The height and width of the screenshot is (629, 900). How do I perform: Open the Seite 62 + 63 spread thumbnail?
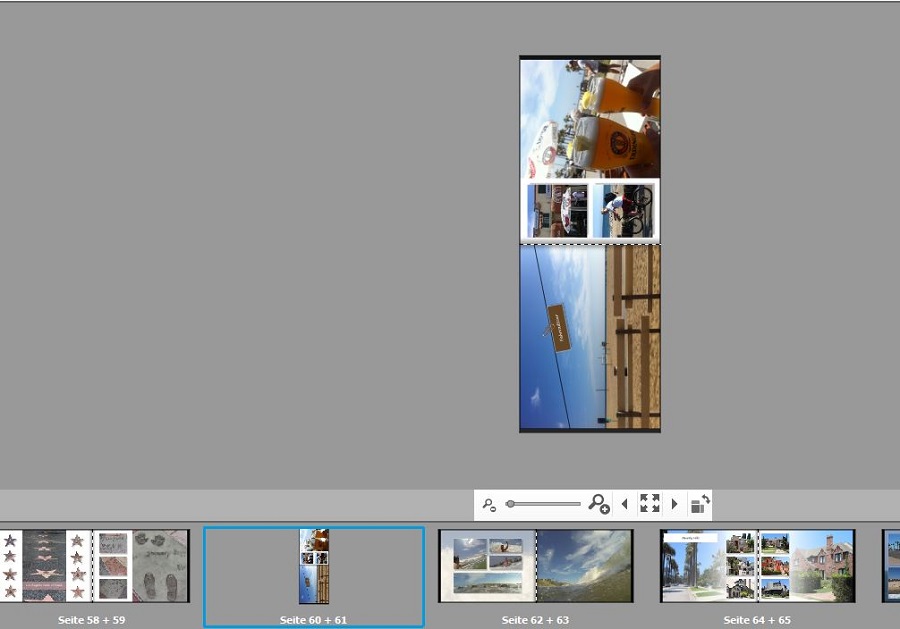pyautogui.click(x=536, y=566)
